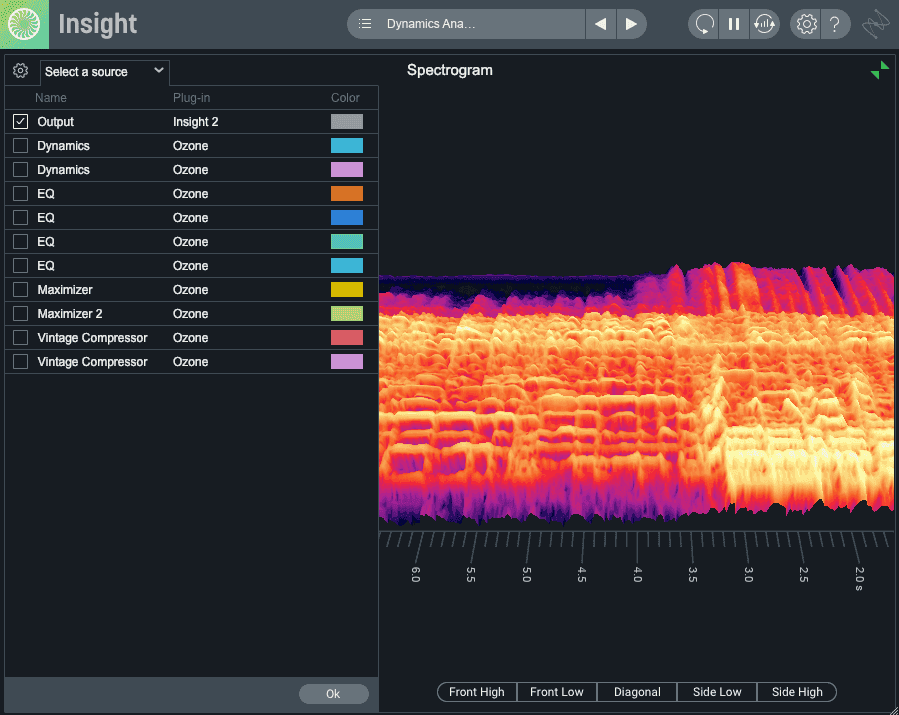Click the Color column header
899x715 pixels.
(345, 98)
